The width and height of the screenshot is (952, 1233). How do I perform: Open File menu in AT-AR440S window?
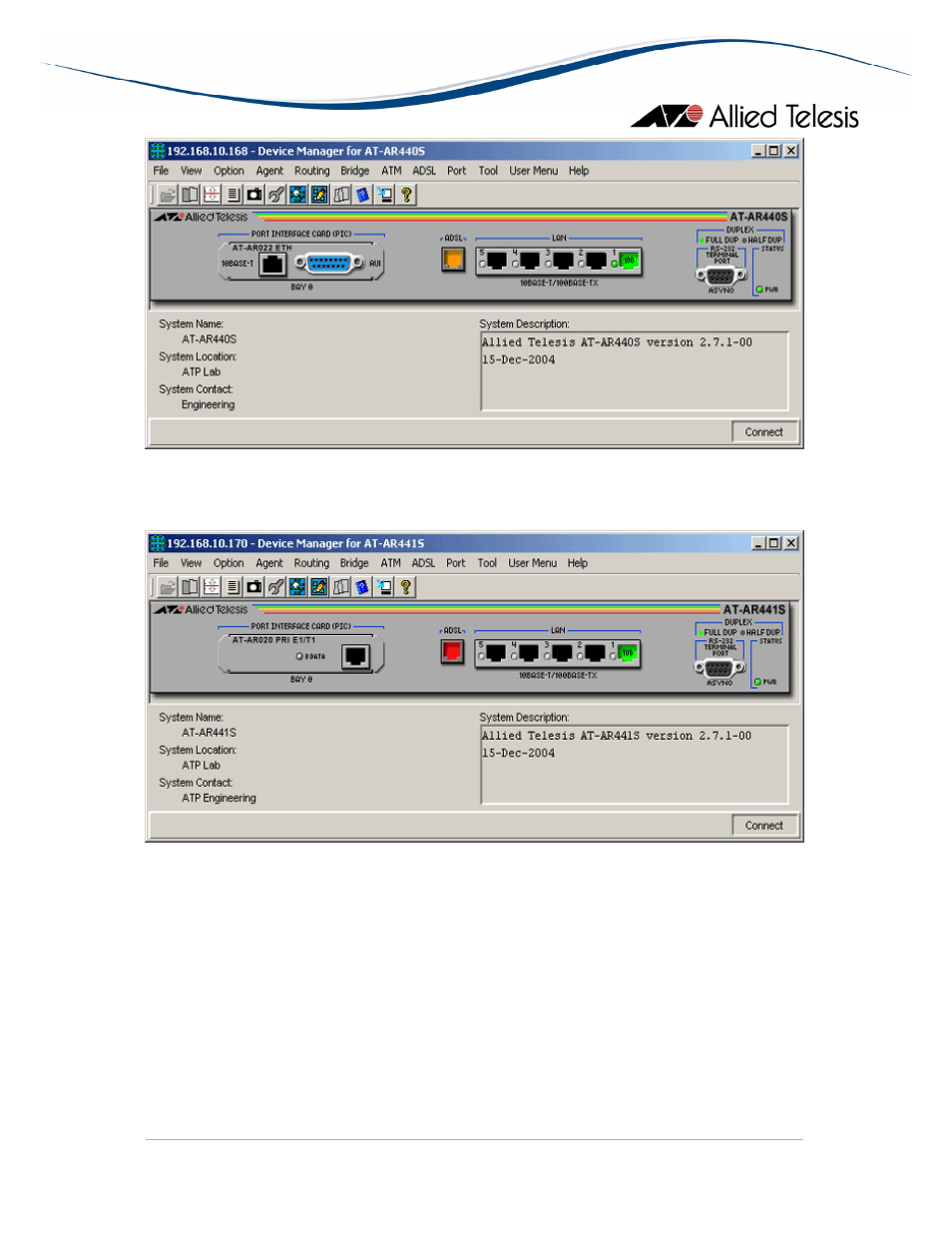point(161,171)
